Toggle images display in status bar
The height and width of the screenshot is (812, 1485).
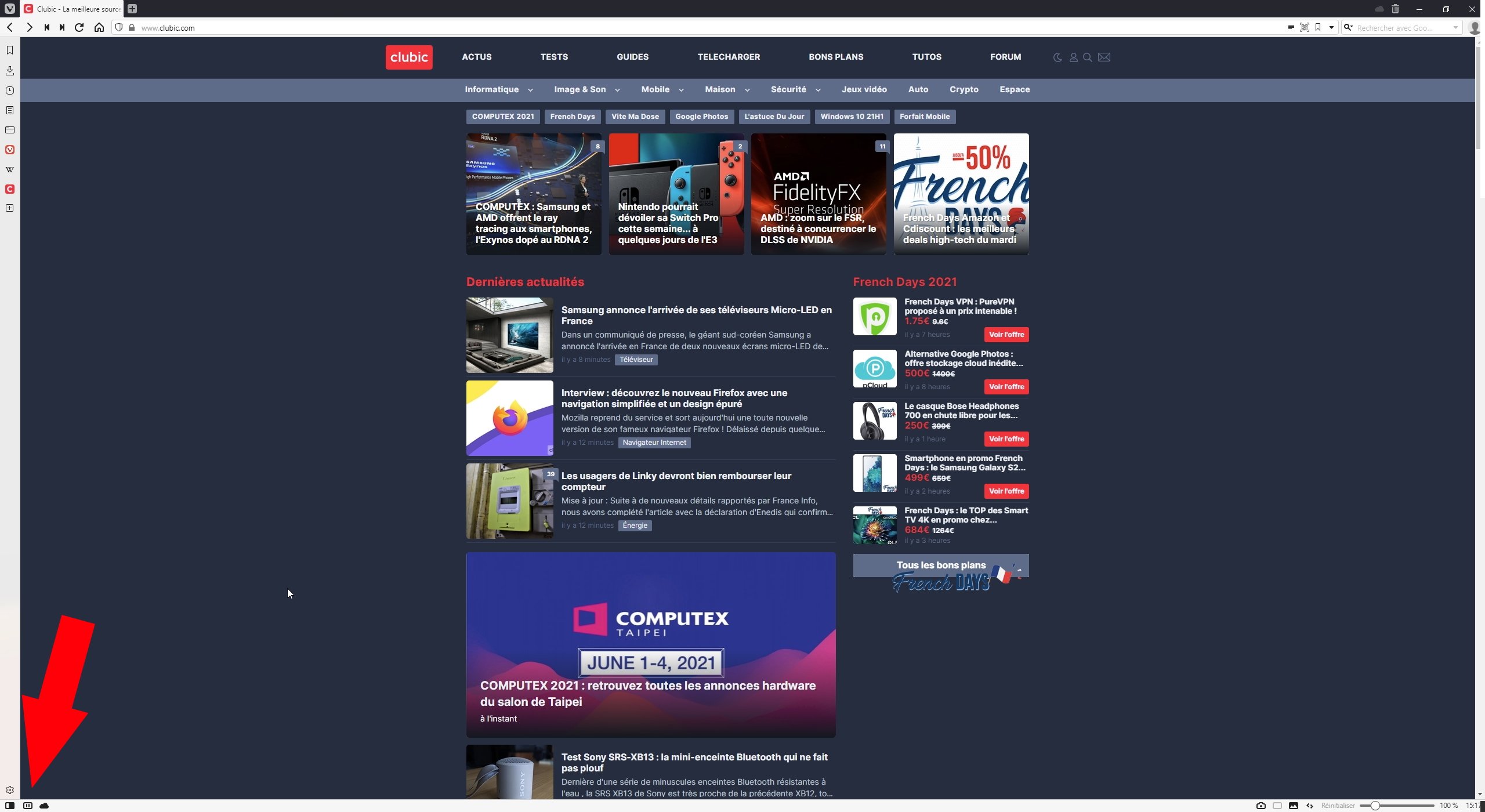click(x=1293, y=806)
